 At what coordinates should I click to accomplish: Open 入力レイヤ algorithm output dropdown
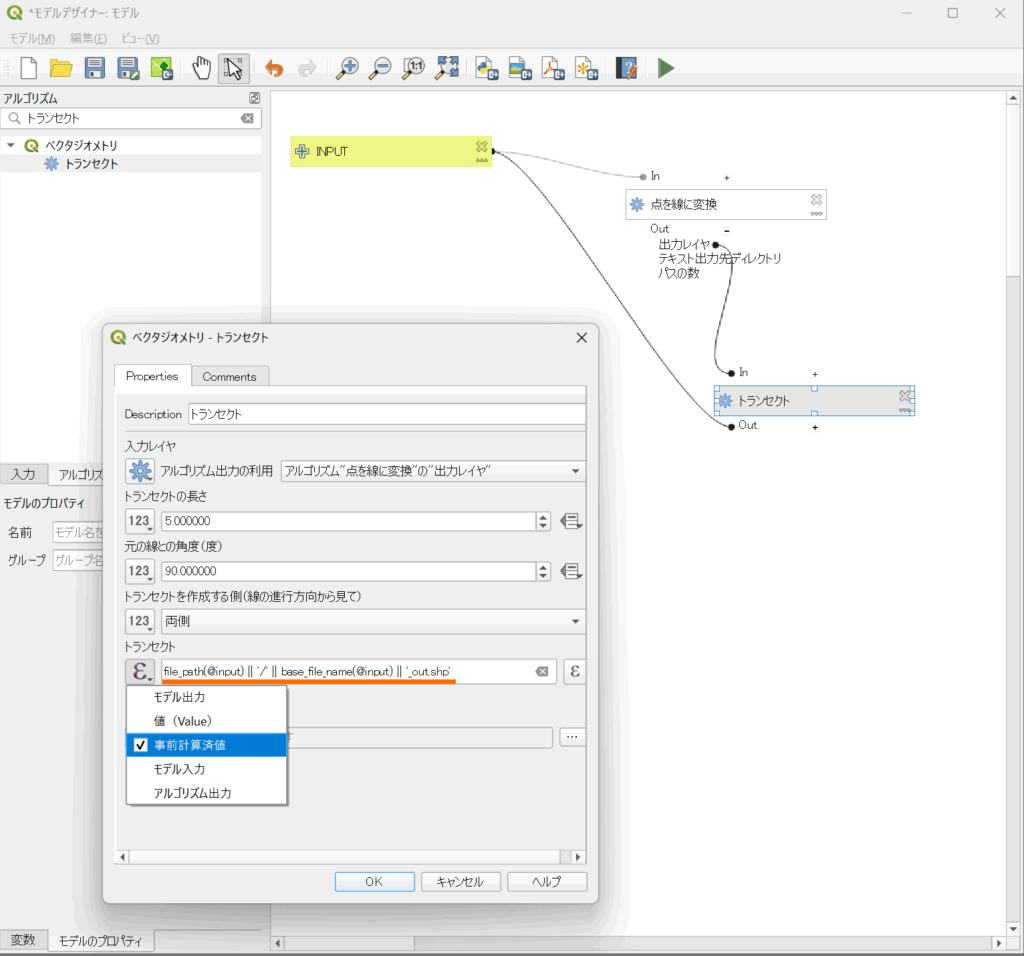[433, 471]
